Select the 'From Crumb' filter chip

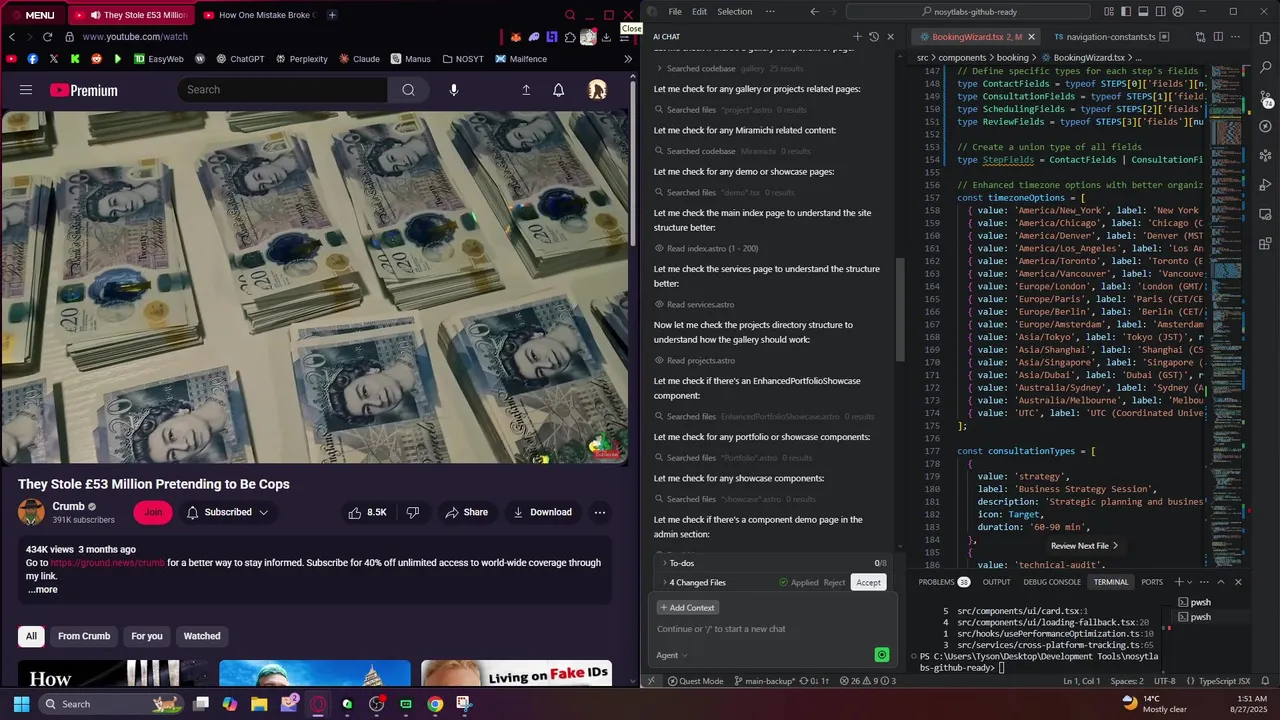84,636
